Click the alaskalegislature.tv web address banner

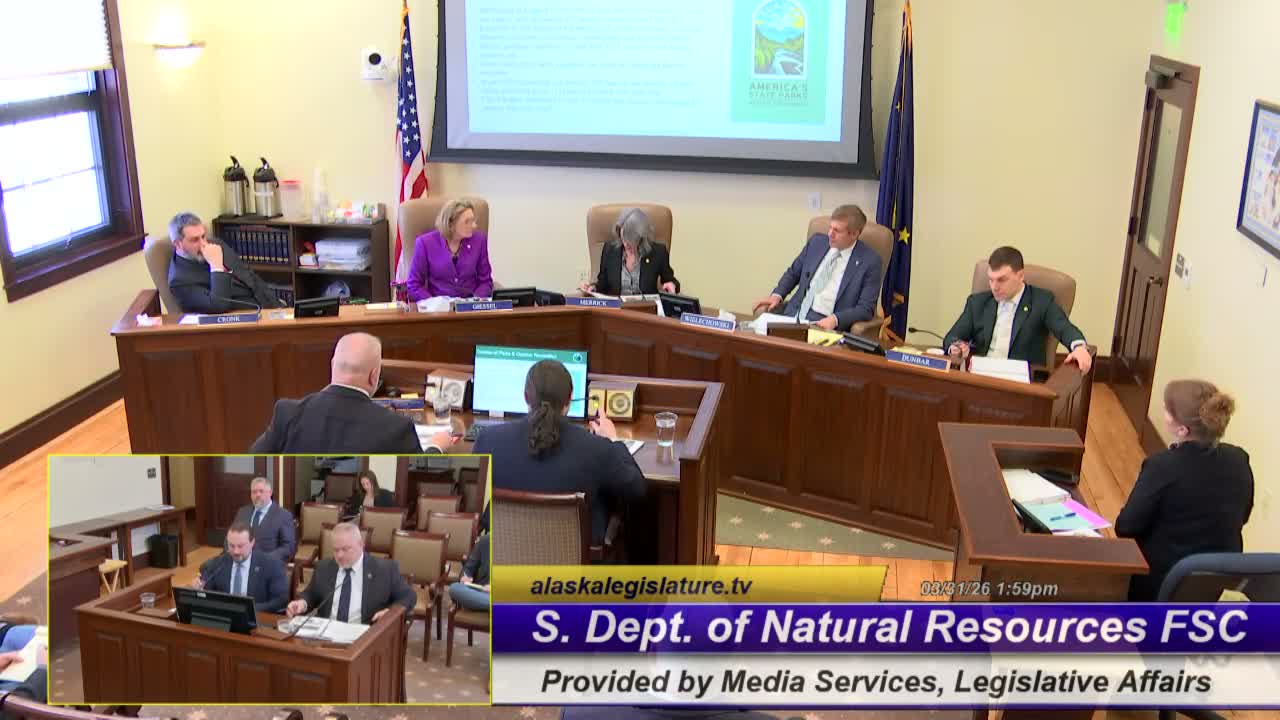pos(689,585)
